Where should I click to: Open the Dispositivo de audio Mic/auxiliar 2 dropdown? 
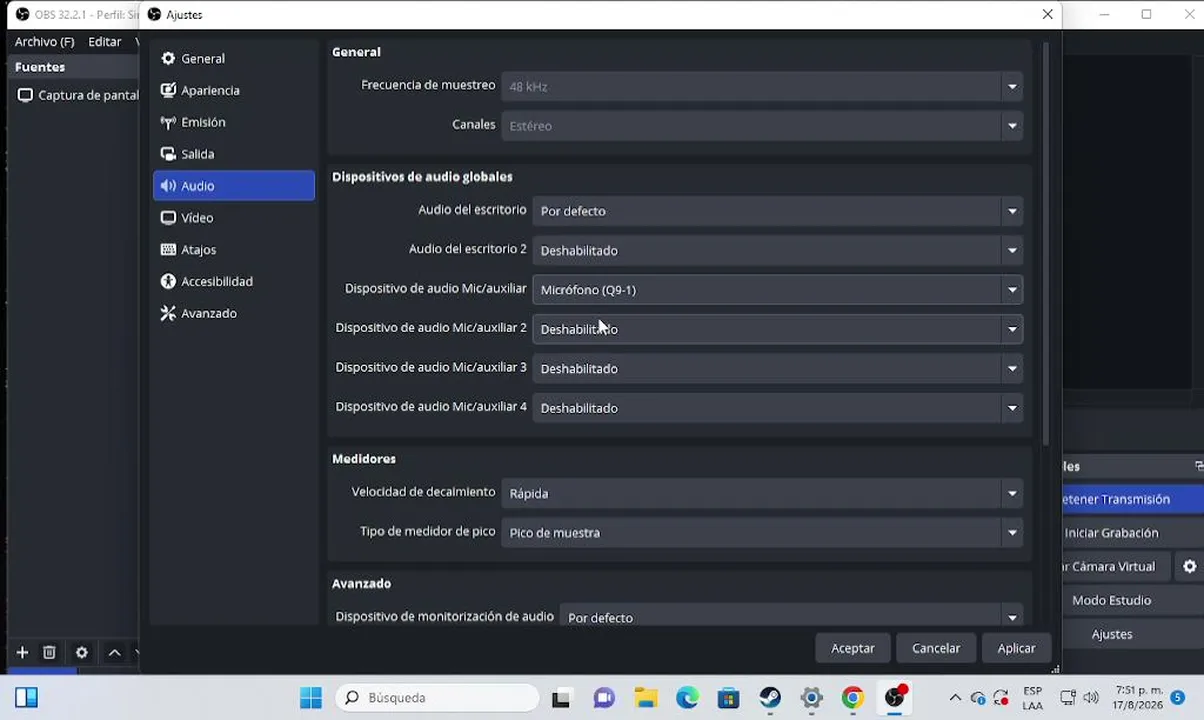pyautogui.click(x=777, y=329)
